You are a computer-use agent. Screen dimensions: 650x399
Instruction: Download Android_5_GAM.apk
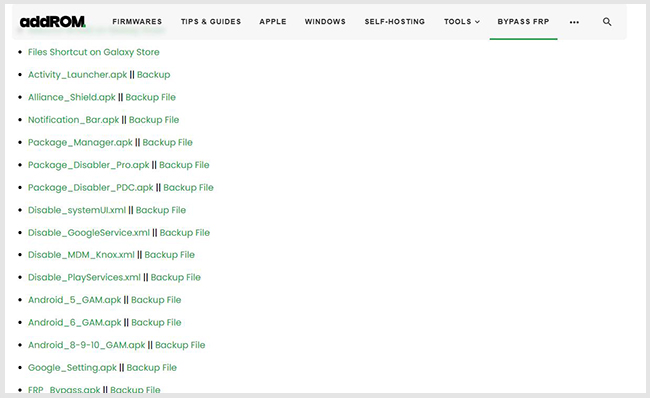click(75, 300)
